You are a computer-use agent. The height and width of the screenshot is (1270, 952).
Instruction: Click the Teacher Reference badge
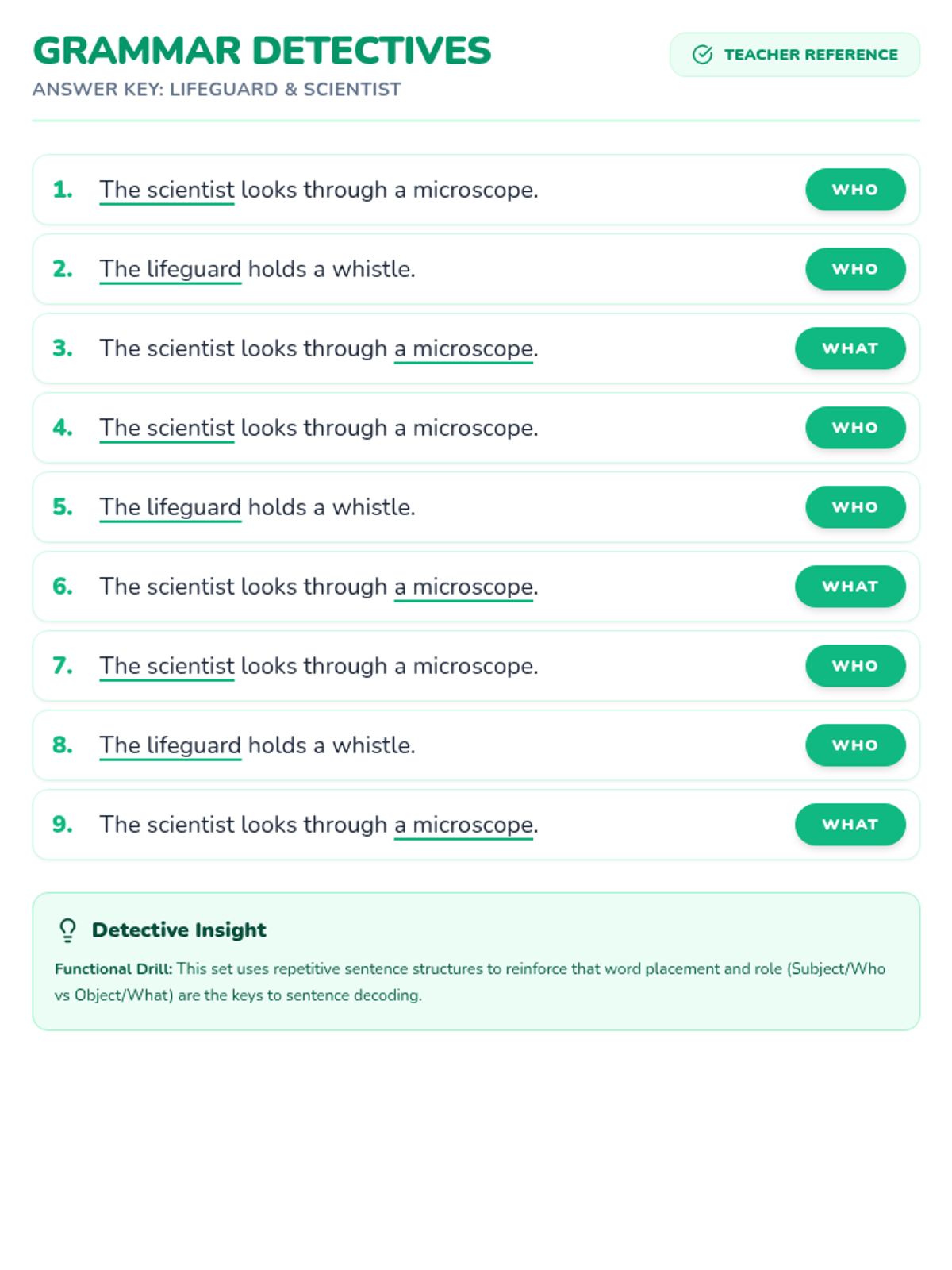coord(795,55)
